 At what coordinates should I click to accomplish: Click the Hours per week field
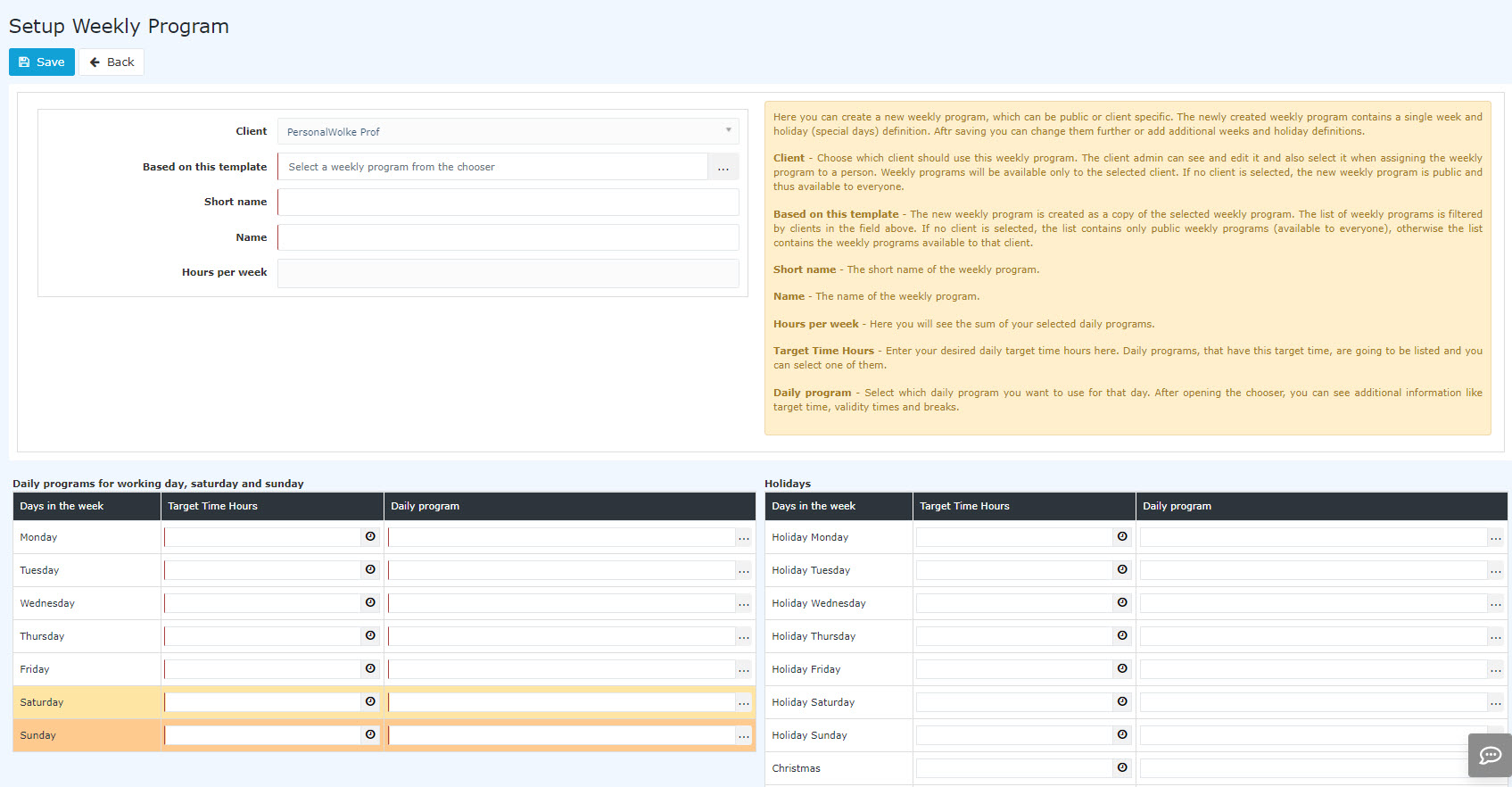508,273
